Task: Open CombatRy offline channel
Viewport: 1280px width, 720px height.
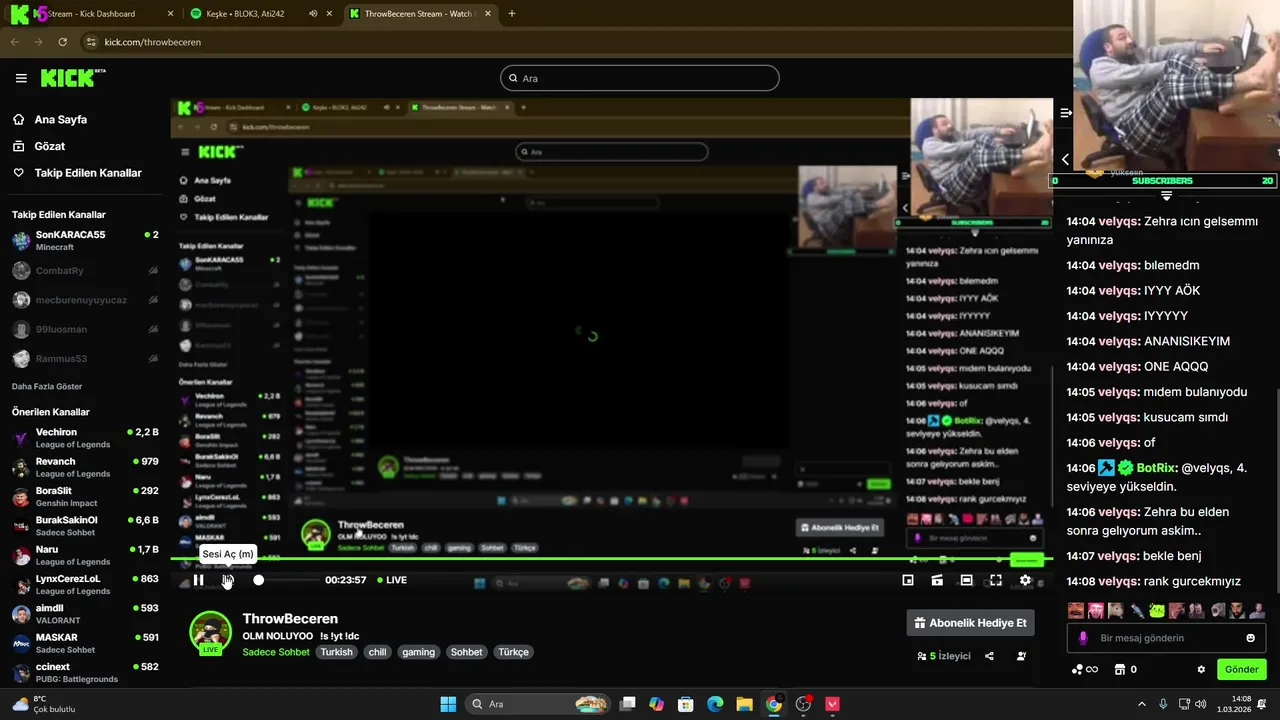Action: (x=85, y=271)
